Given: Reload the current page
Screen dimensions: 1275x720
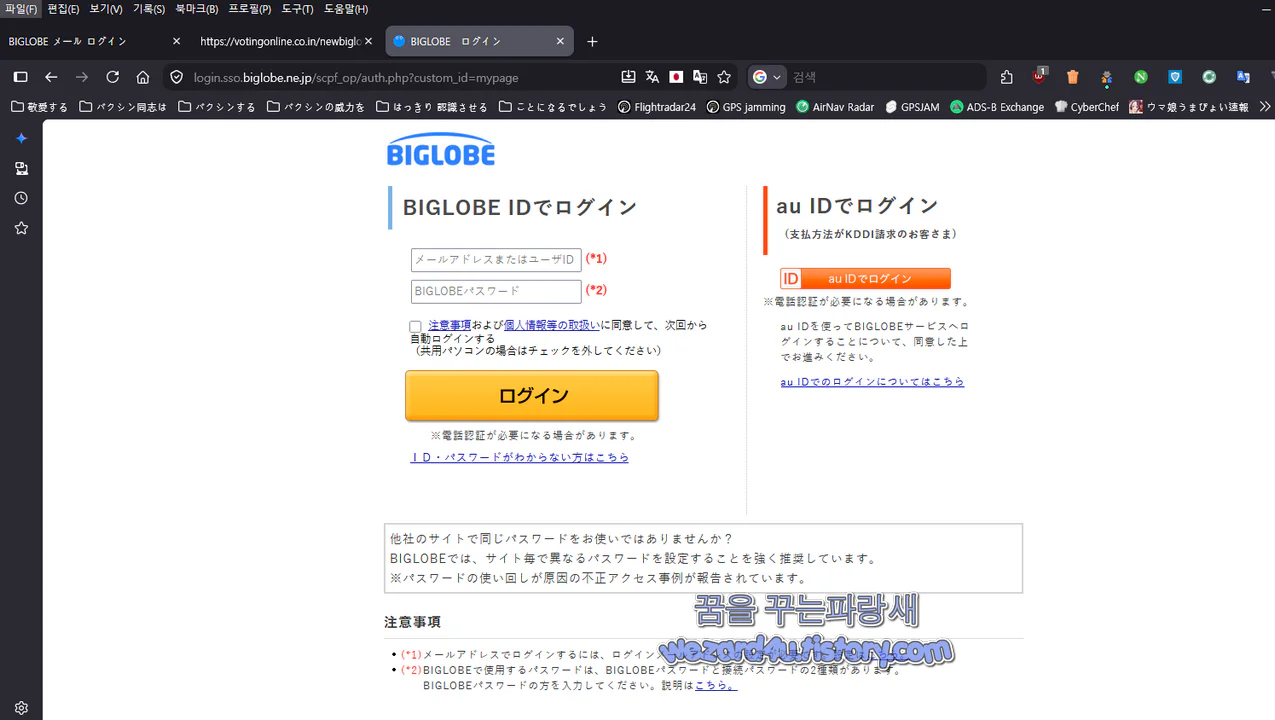Looking at the screenshot, I should pos(113,77).
